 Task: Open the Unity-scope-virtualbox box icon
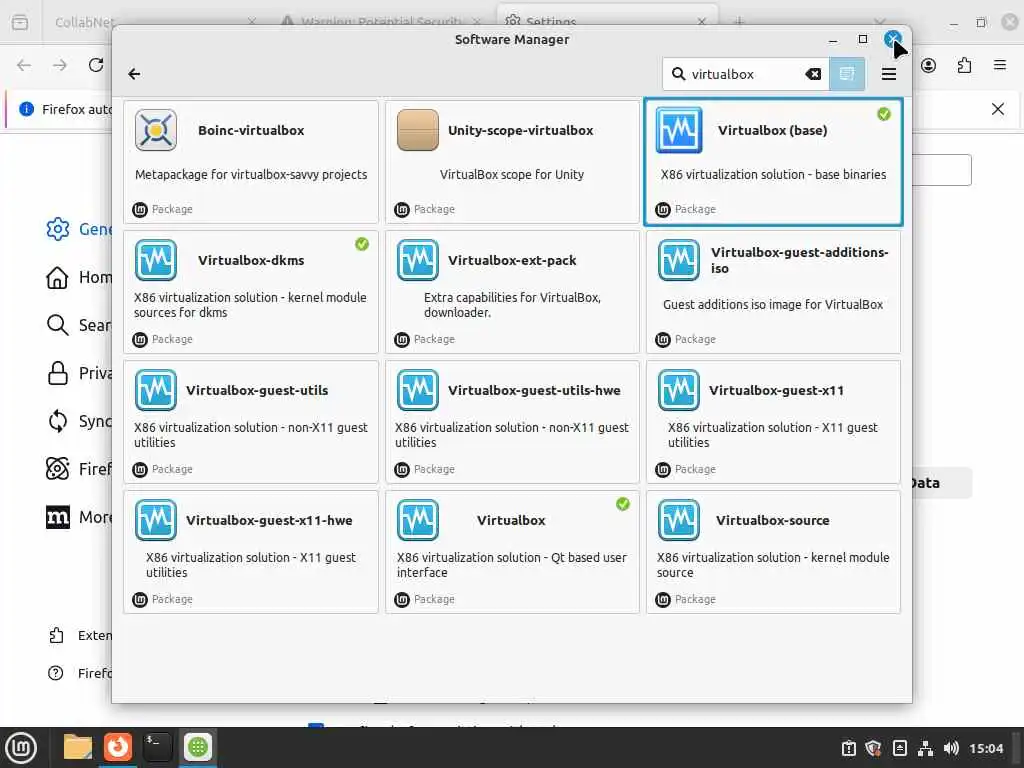point(417,130)
